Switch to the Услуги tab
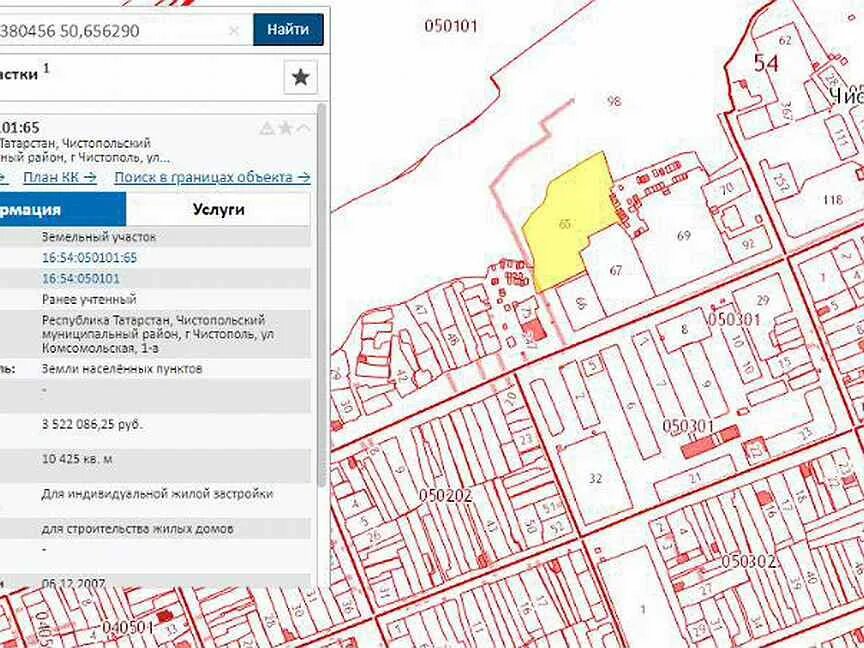The image size is (864, 648). click(219, 209)
